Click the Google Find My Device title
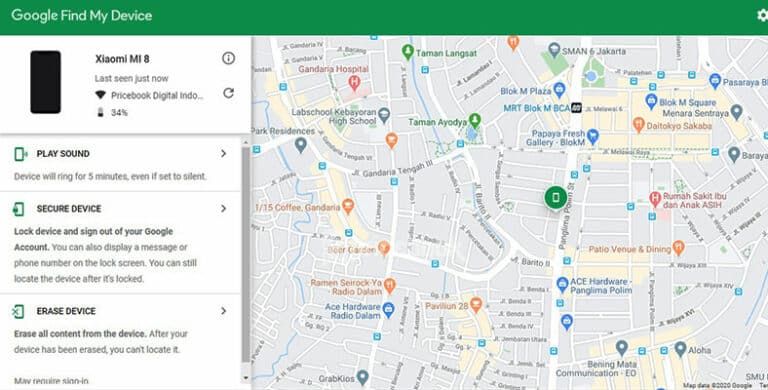 click(x=82, y=16)
